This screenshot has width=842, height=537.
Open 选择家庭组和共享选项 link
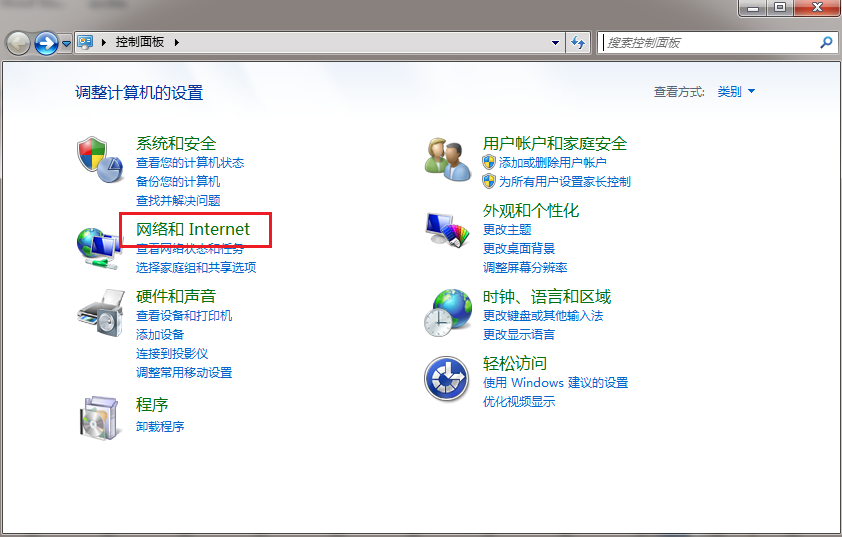(196, 267)
